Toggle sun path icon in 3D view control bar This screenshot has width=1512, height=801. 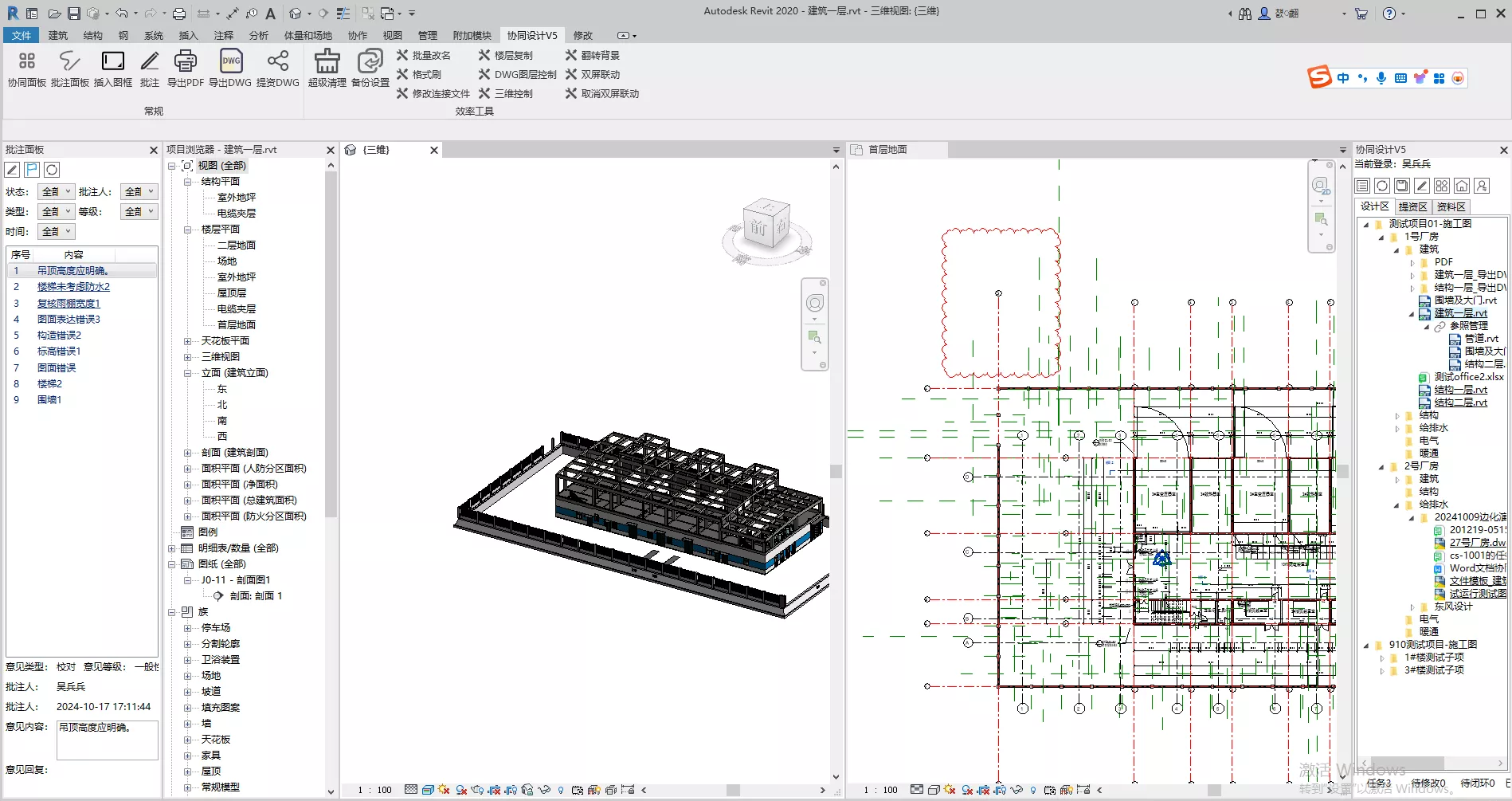pos(445,790)
